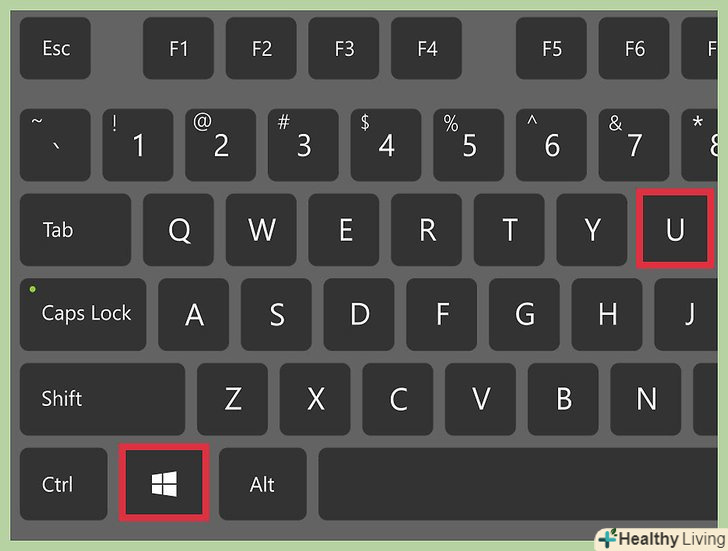Click the highlighted U key
This screenshot has width=728, height=551.
(x=675, y=229)
